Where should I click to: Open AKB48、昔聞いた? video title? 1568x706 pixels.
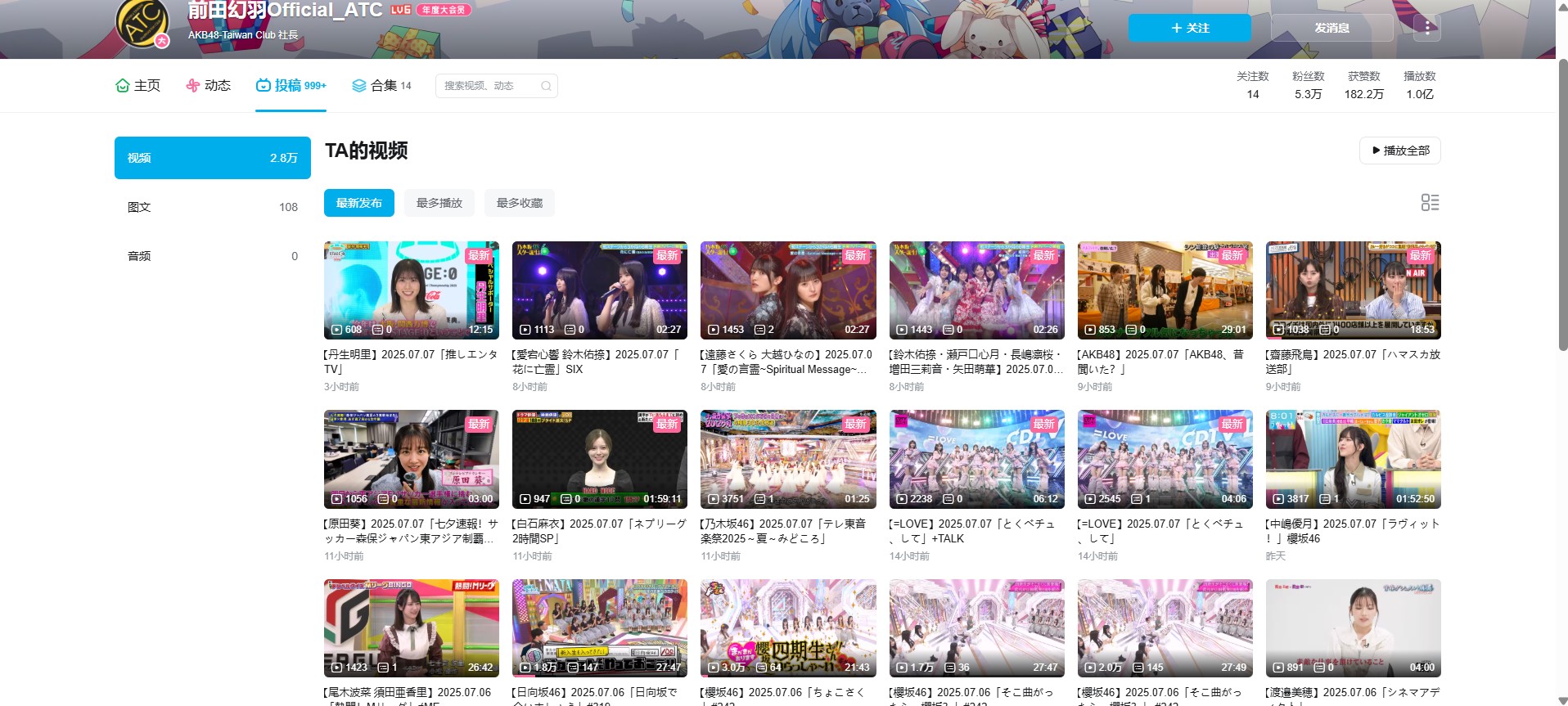(1162, 362)
